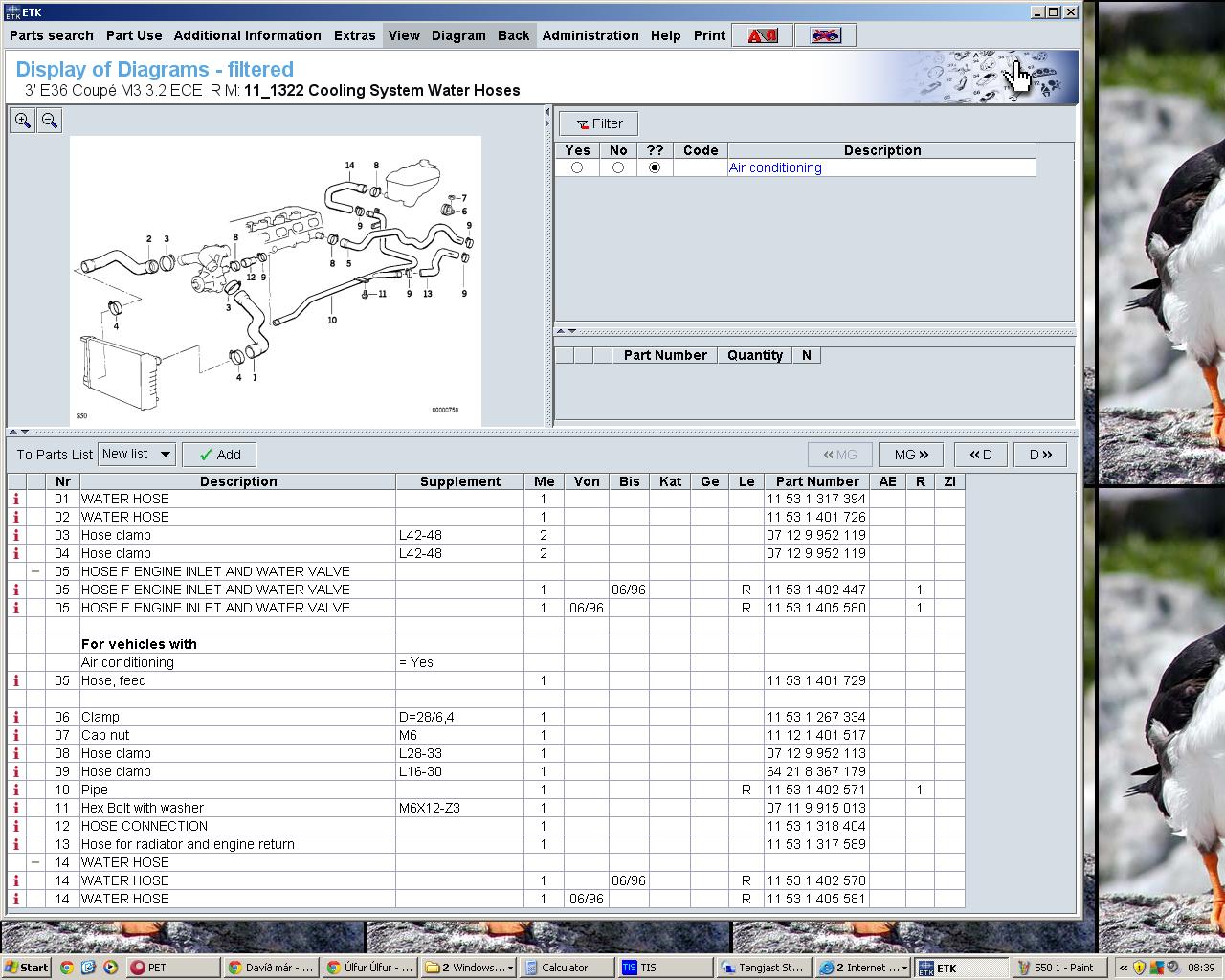Open the Additional Information menu
Viewport: 1225px width, 980px height.
pyautogui.click(x=247, y=35)
